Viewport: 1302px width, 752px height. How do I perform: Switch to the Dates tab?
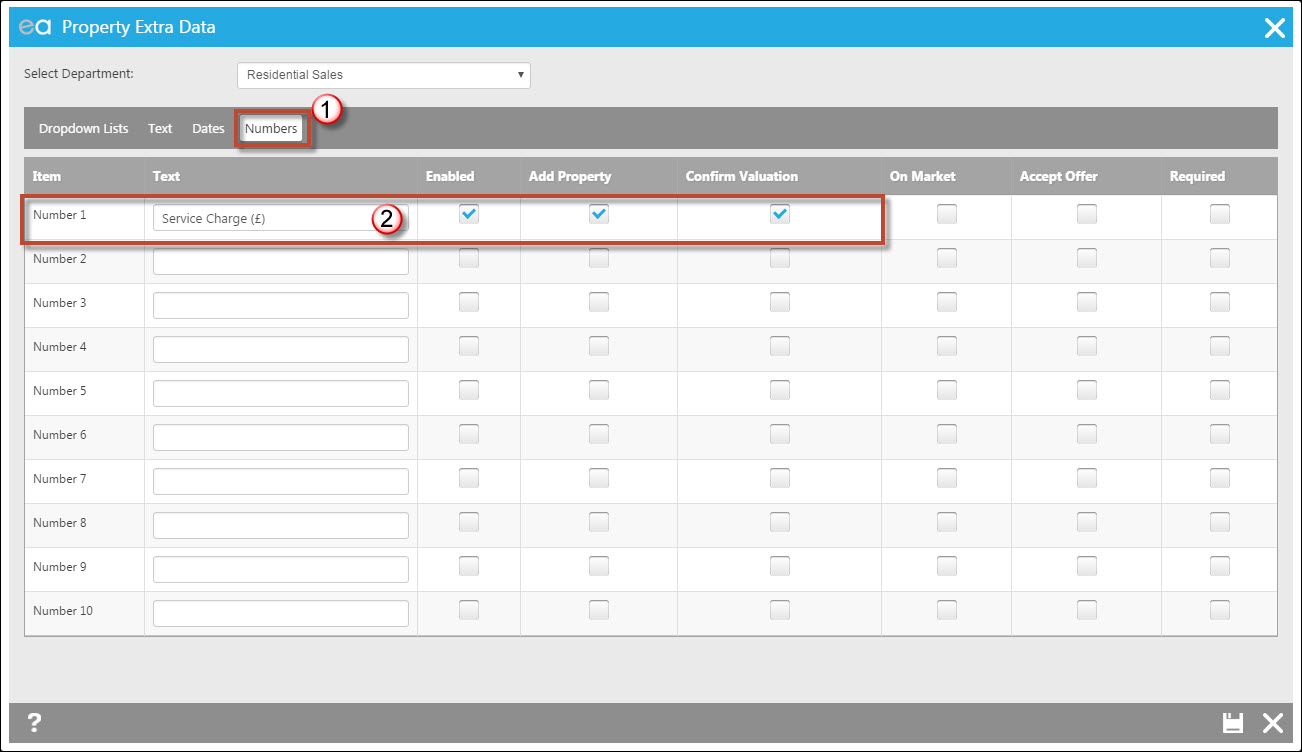tap(208, 129)
